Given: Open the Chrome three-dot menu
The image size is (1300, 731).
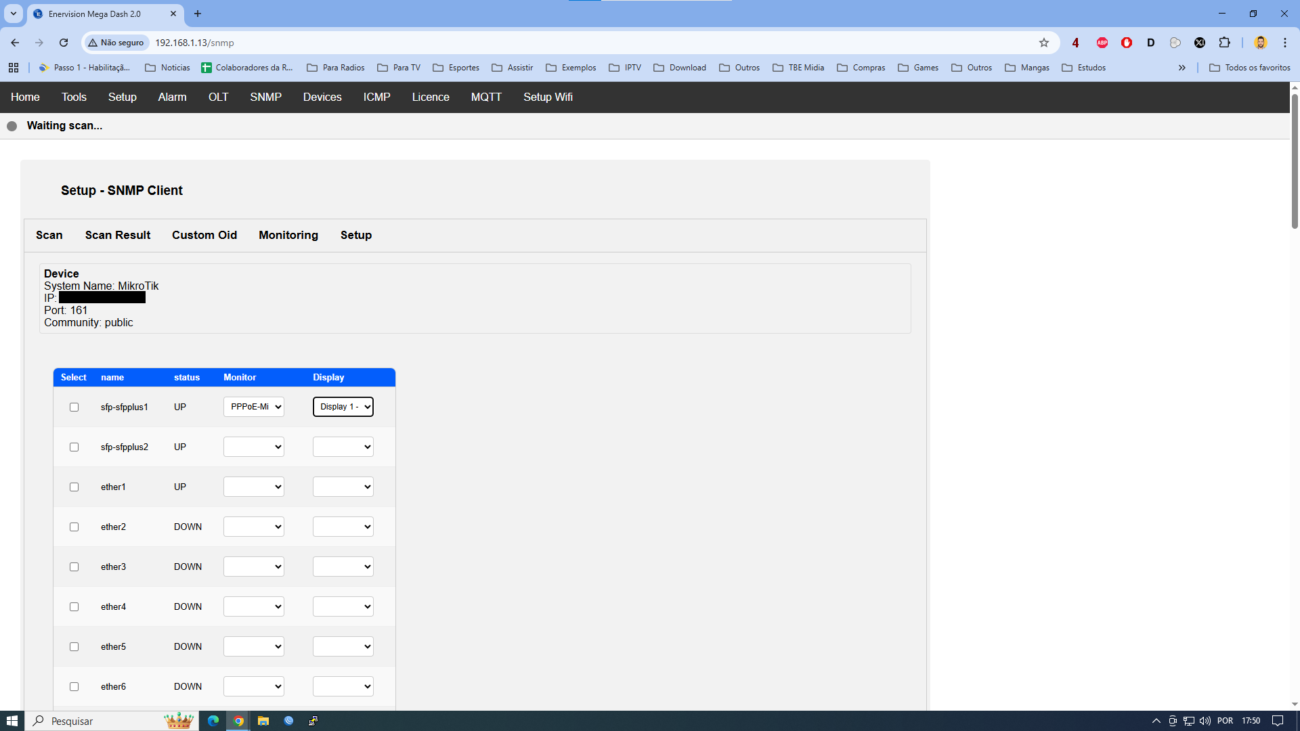Looking at the screenshot, I should [x=1285, y=43].
